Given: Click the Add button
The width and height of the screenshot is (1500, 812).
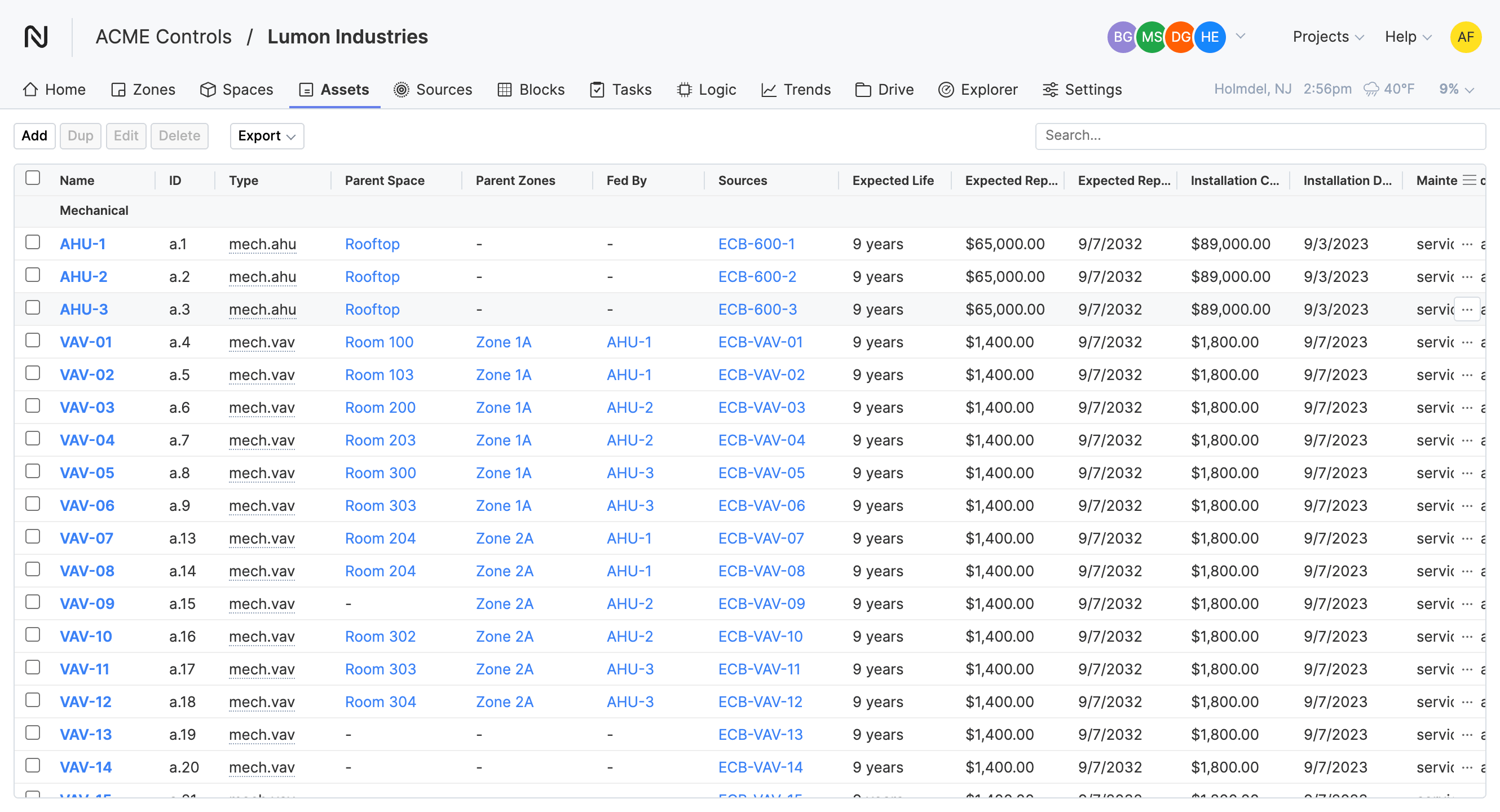Looking at the screenshot, I should pyautogui.click(x=34, y=136).
